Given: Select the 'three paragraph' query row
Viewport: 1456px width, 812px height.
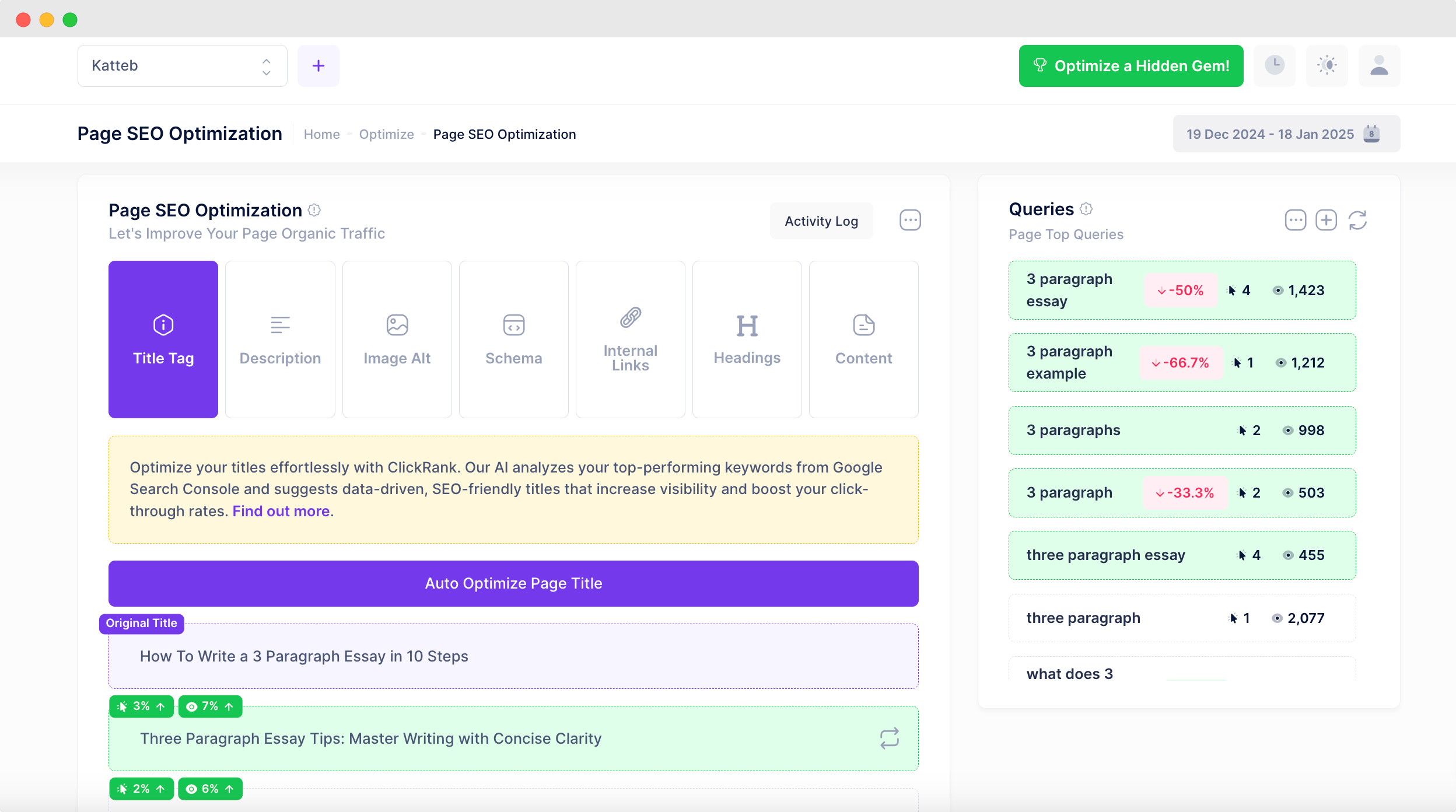Looking at the screenshot, I should (x=1182, y=618).
